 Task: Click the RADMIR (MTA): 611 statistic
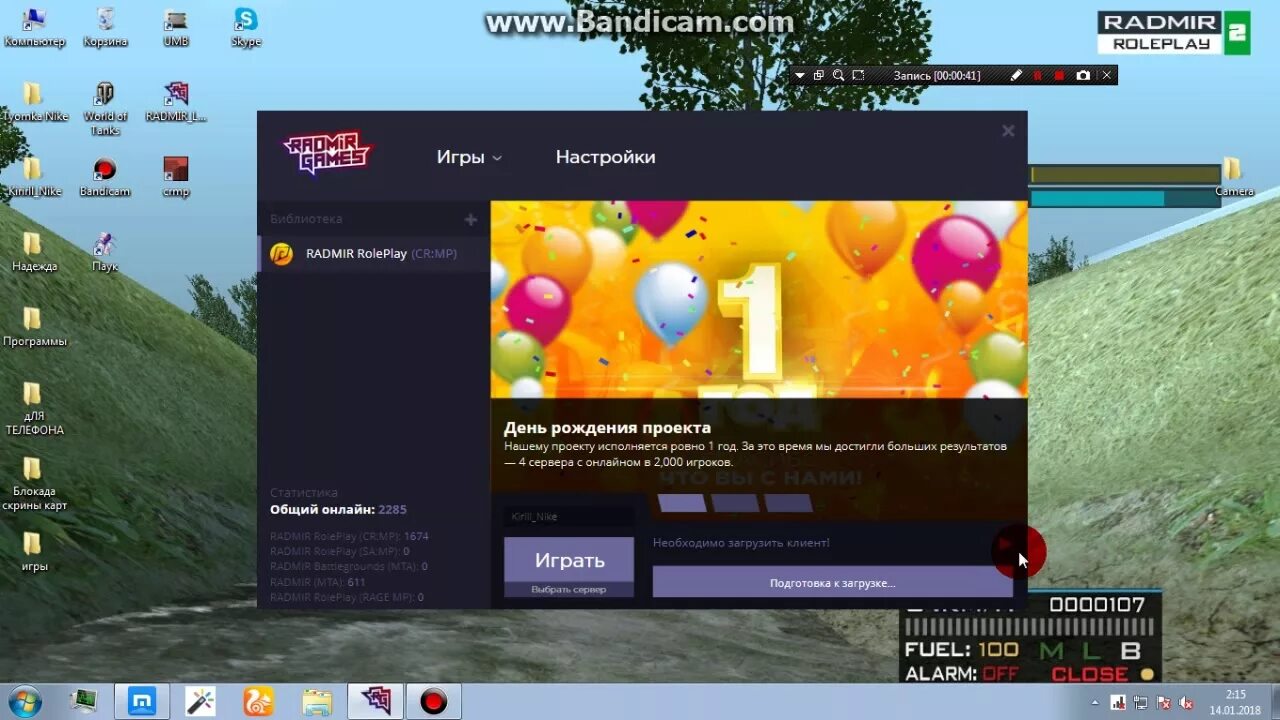click(x=318, y=582)
